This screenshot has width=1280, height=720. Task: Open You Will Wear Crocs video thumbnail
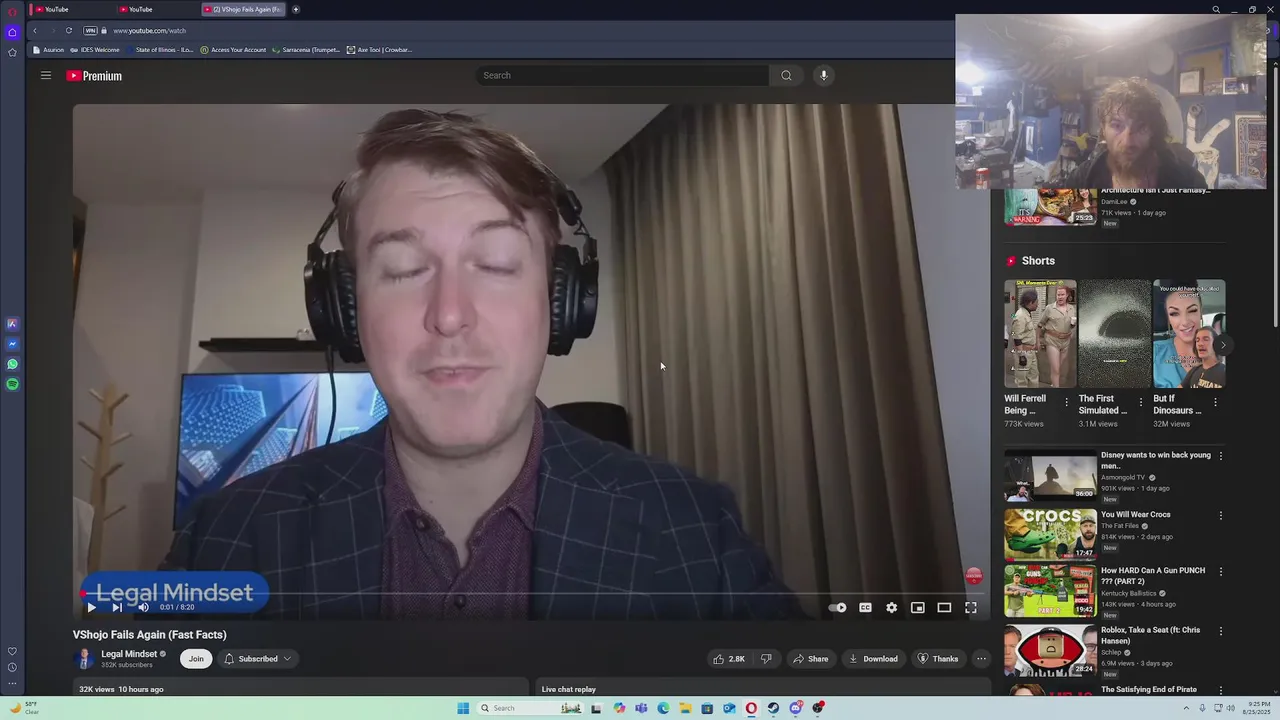[1050, 534]
